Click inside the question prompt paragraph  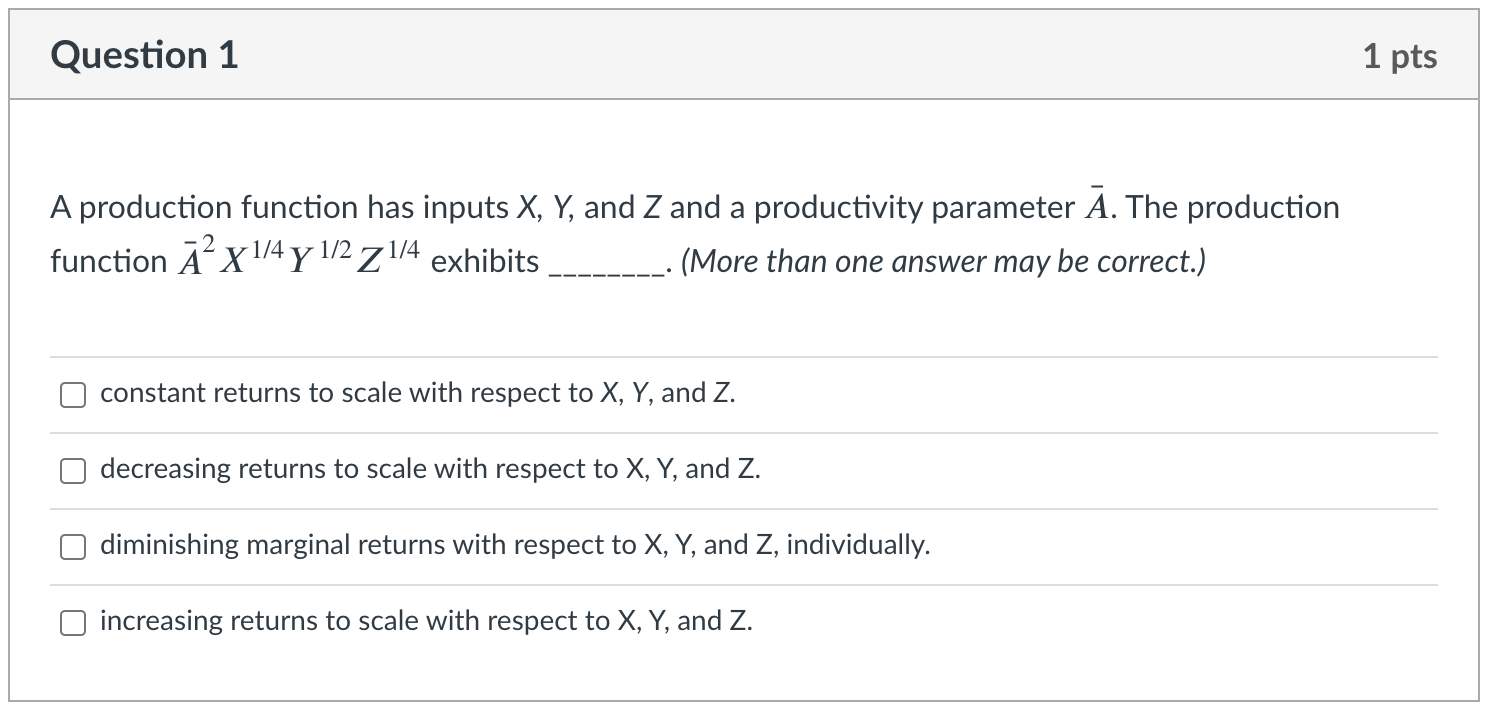click(600, 207)
